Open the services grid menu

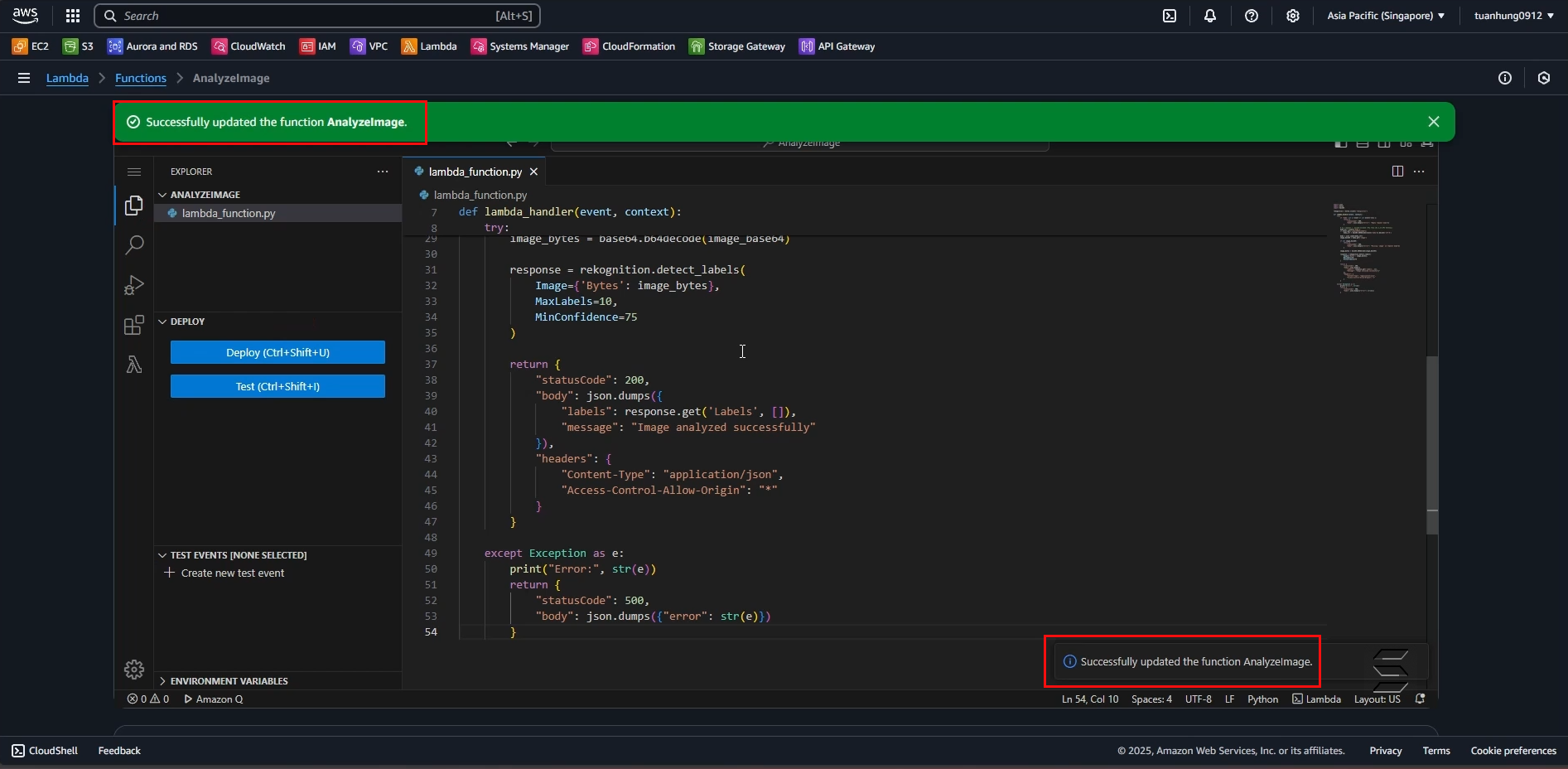(73, 16)
